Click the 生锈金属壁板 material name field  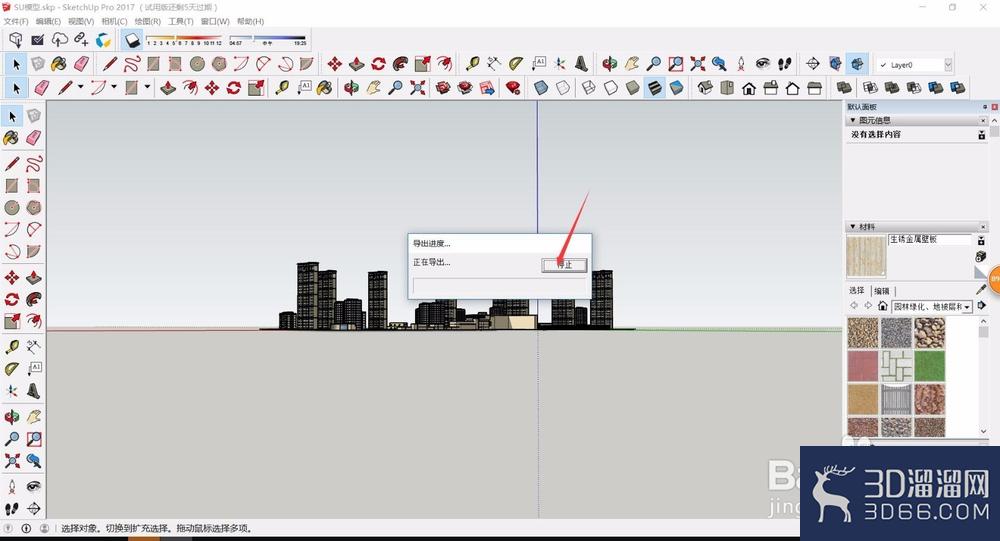[930, 240]
